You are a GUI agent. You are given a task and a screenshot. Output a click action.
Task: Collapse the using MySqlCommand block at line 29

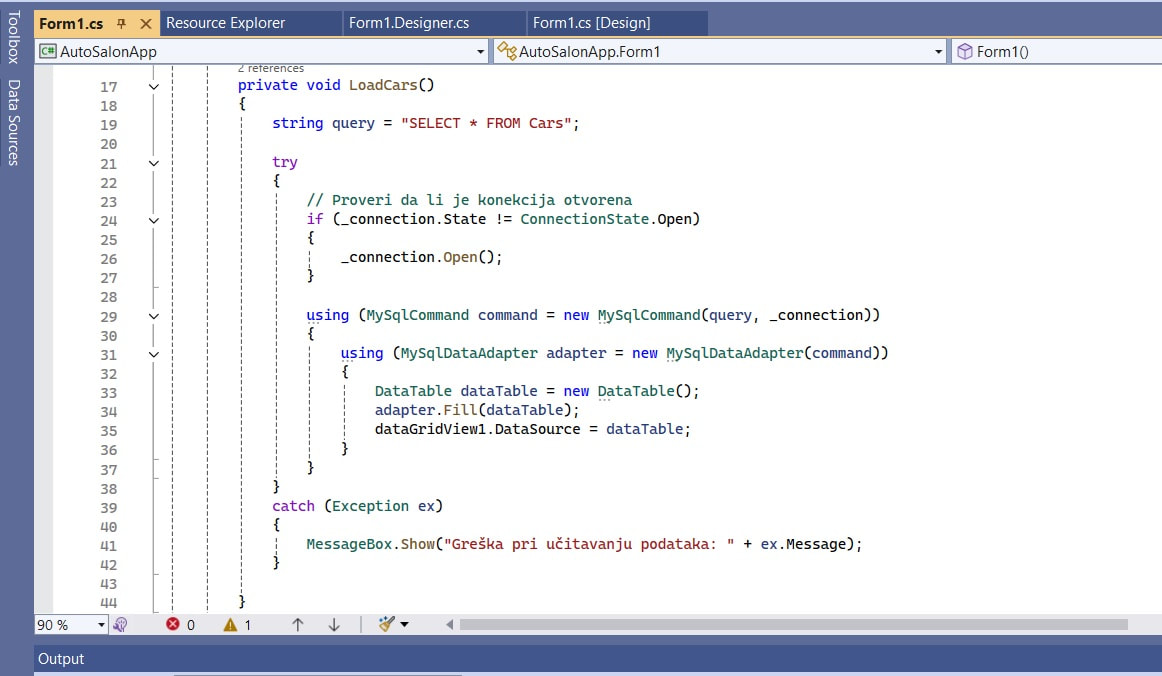[153, 317]
